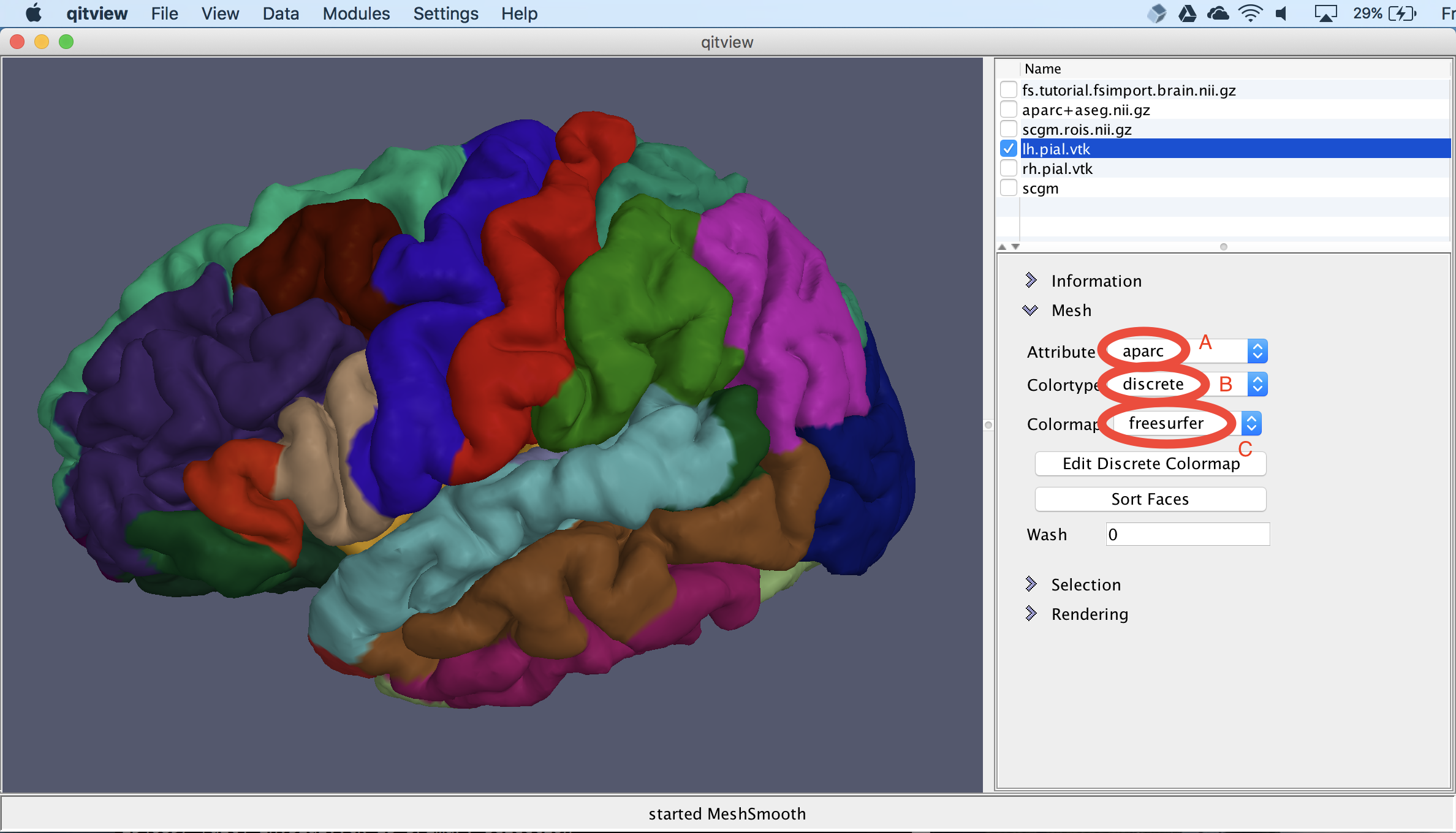The image size is (1456, 833).
Task: Expand the Information section
Action: coord(1031,281)
